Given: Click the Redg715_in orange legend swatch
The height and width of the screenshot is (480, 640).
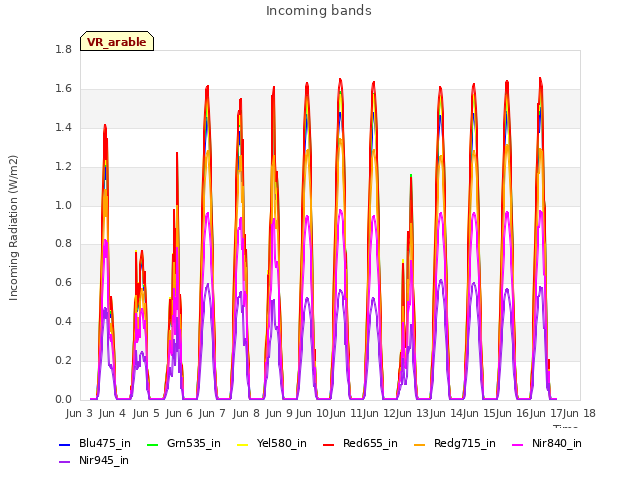Looking at the screenshot, I should pos(419,444).
